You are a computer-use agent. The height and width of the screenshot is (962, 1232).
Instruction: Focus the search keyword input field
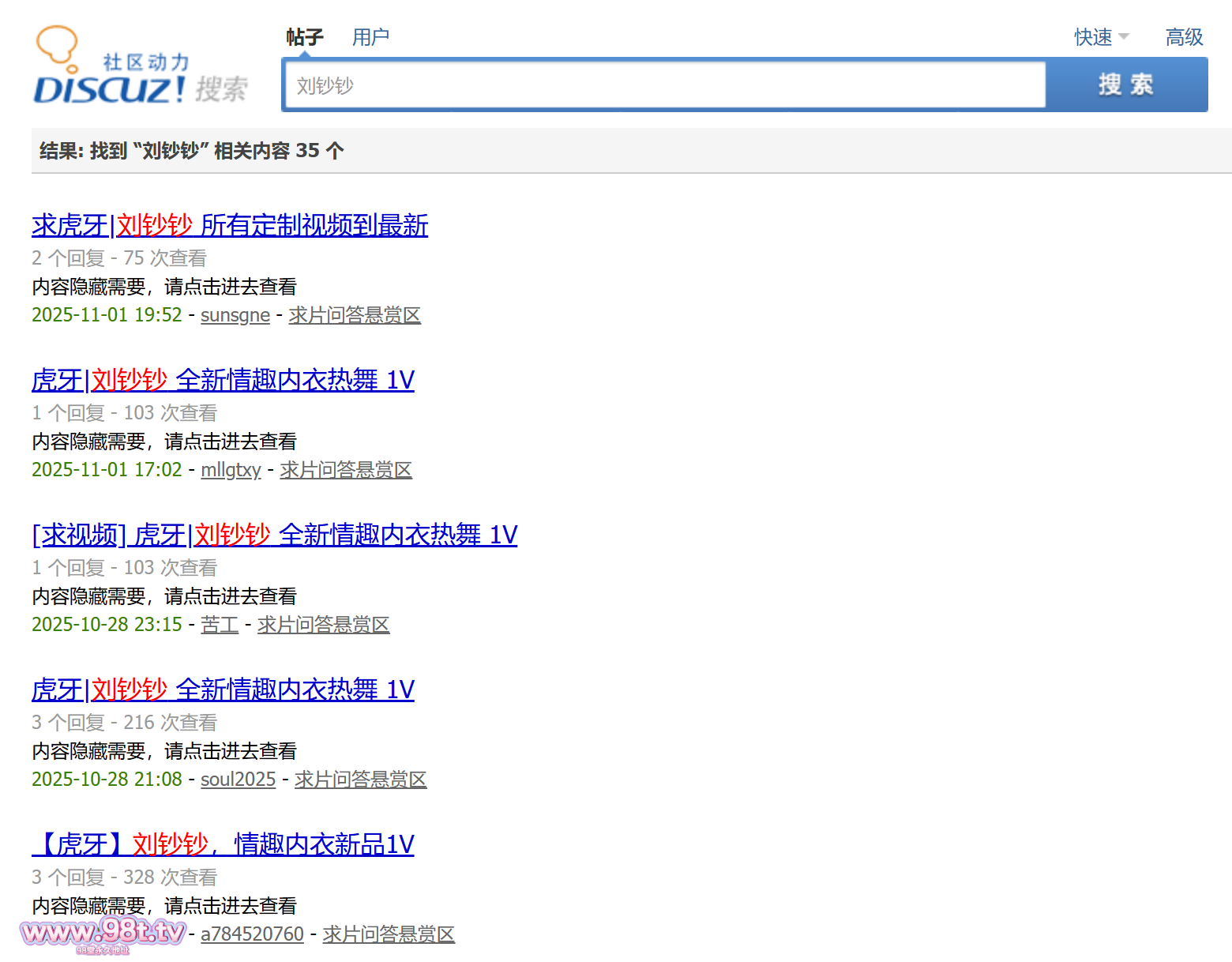pos(663,85)
